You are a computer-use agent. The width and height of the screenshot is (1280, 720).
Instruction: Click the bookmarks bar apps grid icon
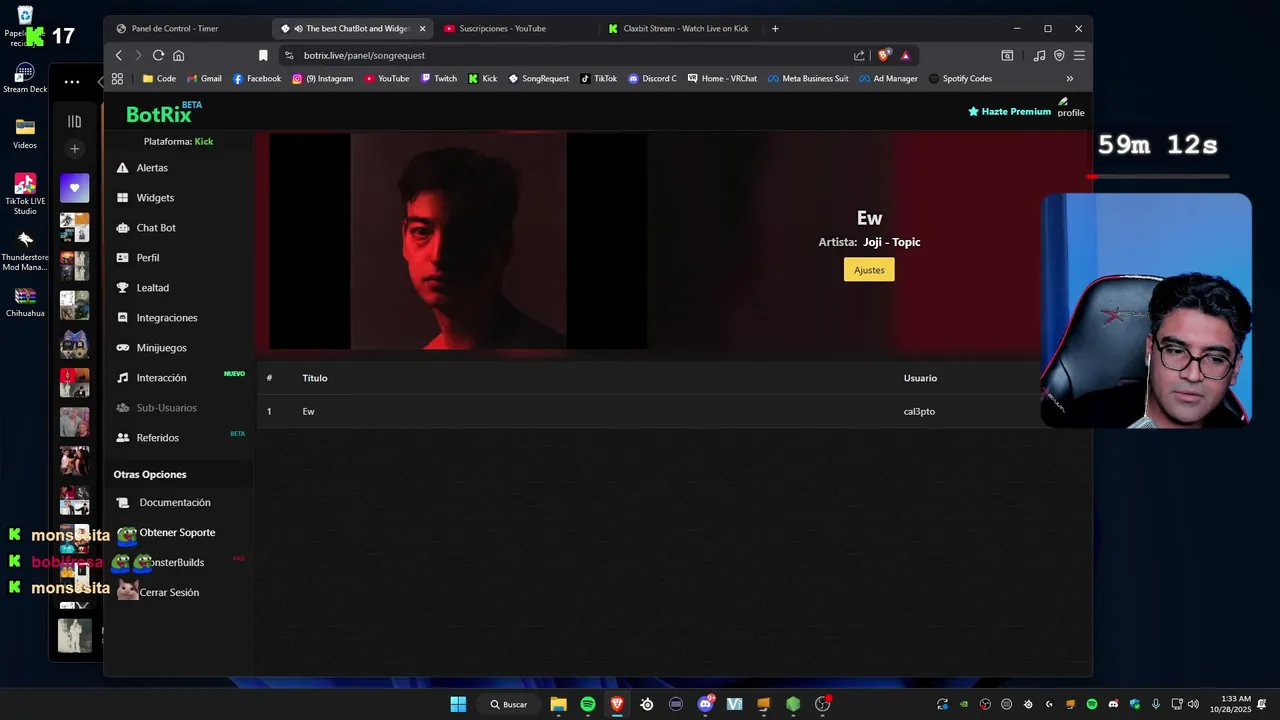[x=117, y=78]
